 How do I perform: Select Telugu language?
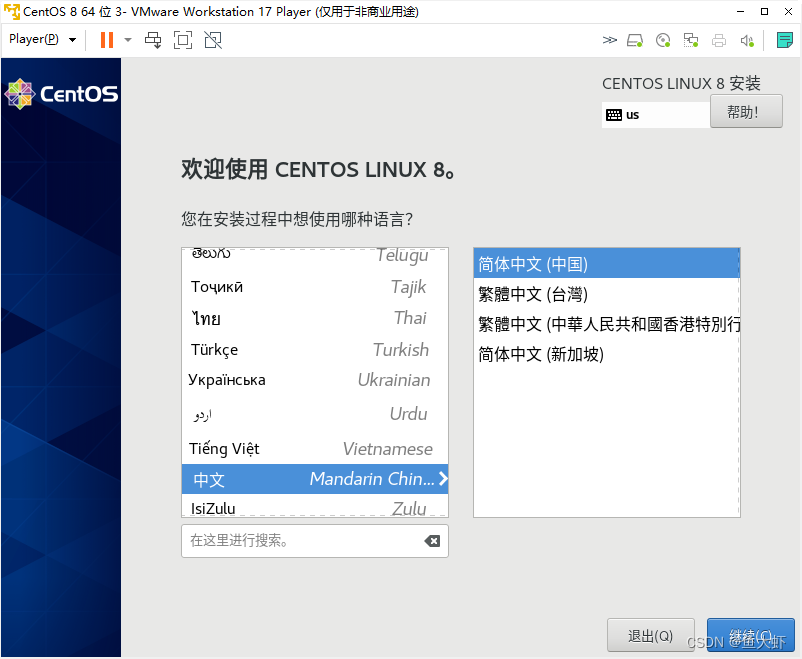click(315, 255)
